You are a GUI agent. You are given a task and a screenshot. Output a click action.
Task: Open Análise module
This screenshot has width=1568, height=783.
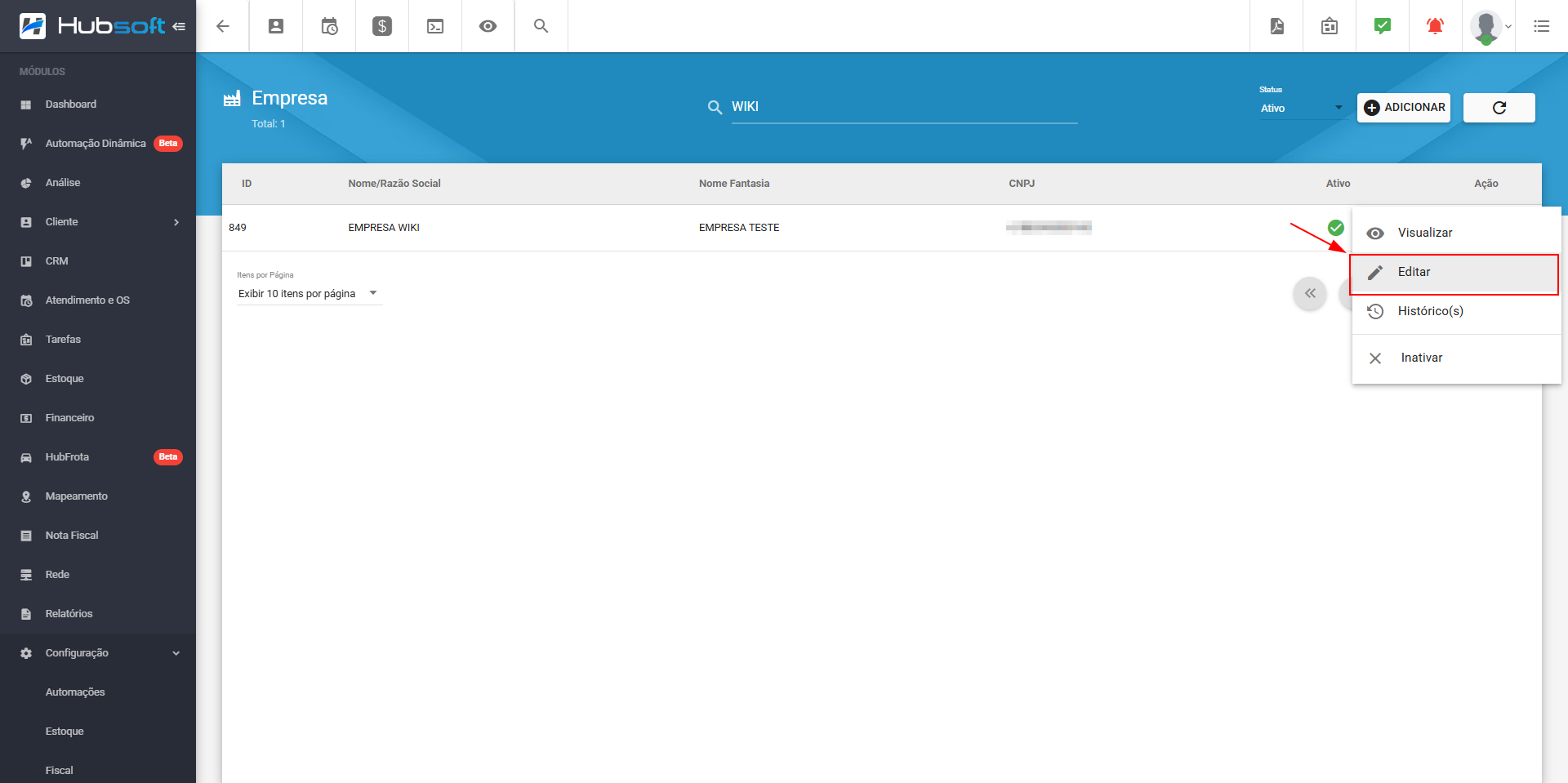click(98, 183)
